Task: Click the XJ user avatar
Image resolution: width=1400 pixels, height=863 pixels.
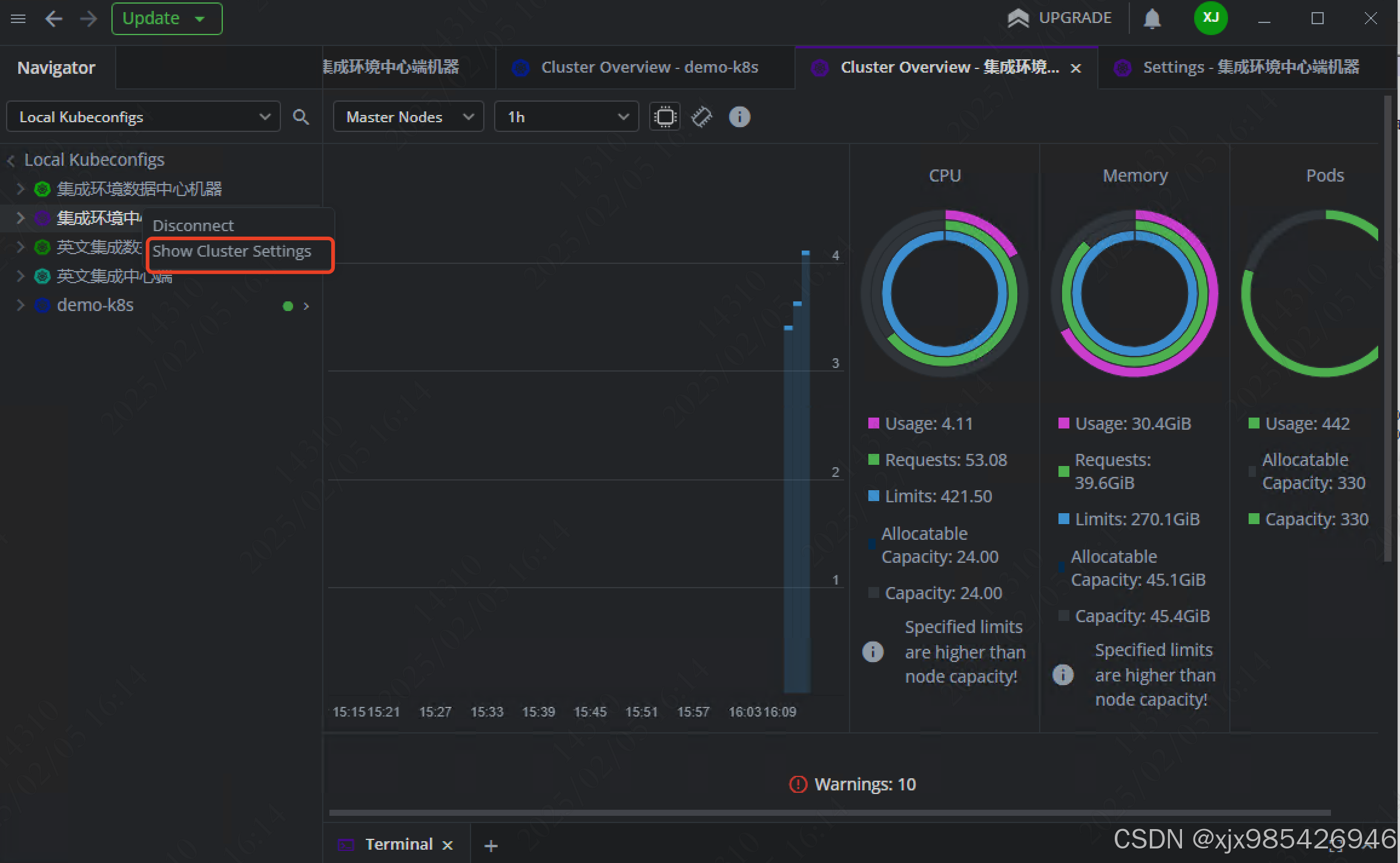Action: 1210,18
